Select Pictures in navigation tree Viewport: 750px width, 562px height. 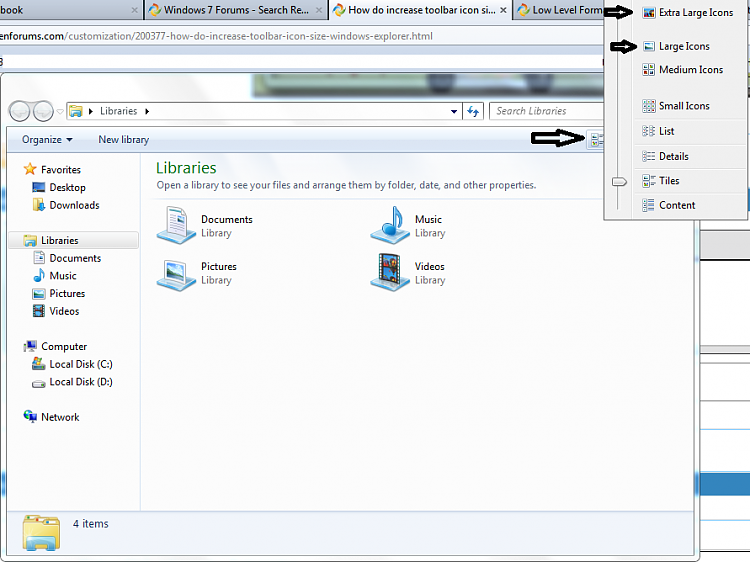pyautogui.click(x=67, y=294)
